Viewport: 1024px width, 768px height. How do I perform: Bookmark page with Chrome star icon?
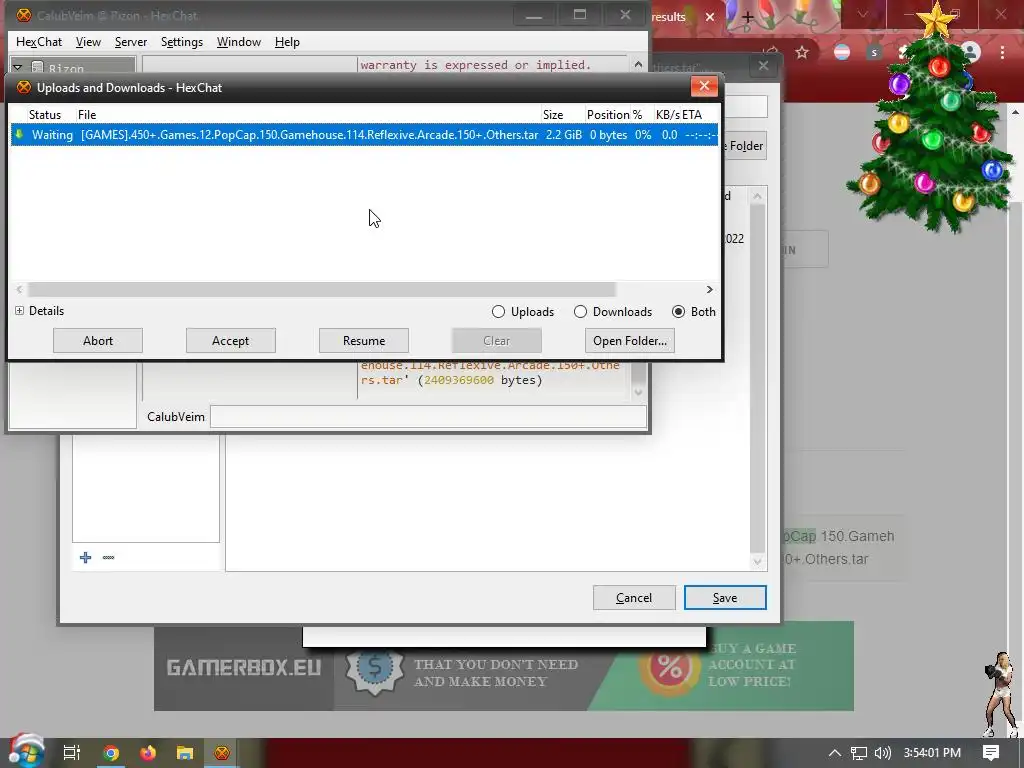pos(802,52)
